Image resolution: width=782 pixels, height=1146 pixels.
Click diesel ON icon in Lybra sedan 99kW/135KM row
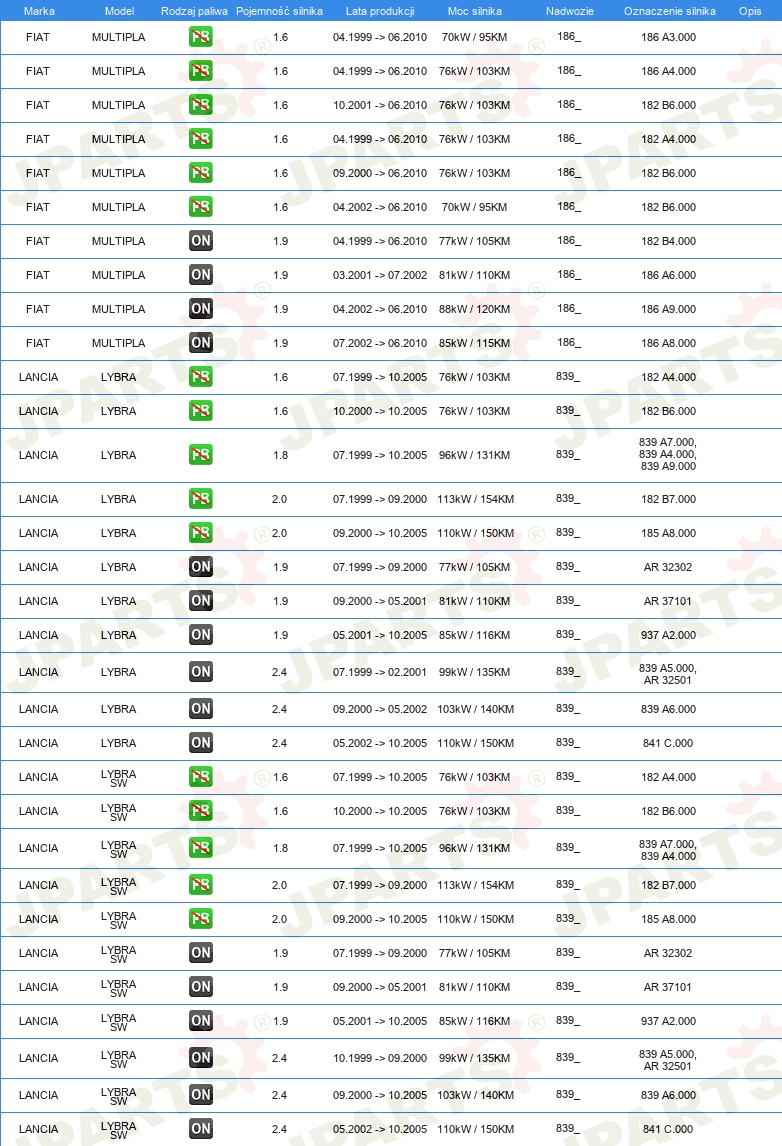(x=200, y=672)
